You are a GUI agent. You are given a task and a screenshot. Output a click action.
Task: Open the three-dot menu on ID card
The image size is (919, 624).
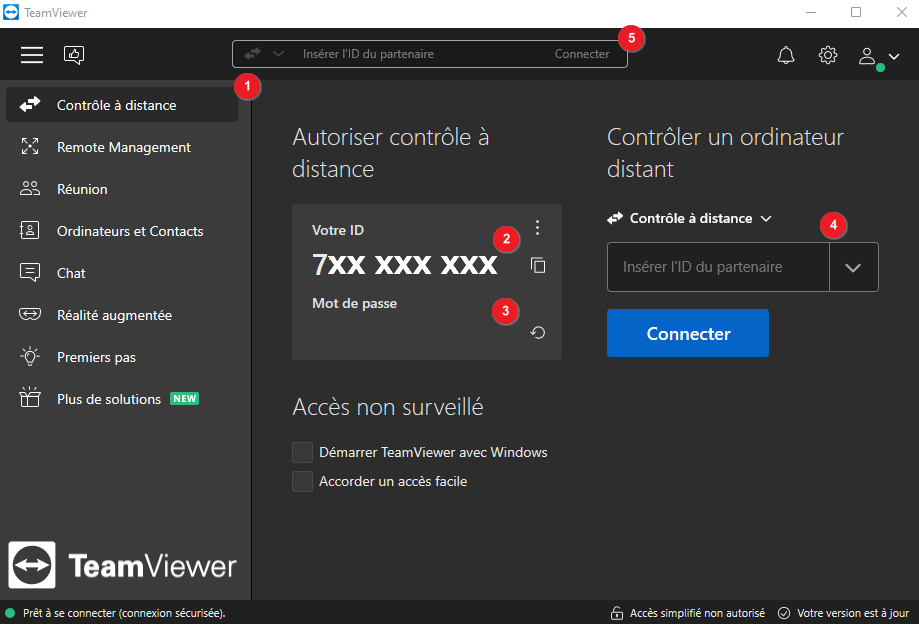click(538, 228)
